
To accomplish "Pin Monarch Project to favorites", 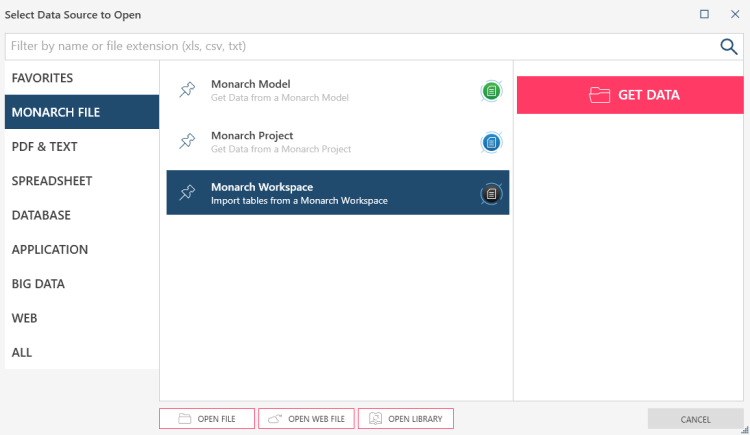I will [187, 142].
